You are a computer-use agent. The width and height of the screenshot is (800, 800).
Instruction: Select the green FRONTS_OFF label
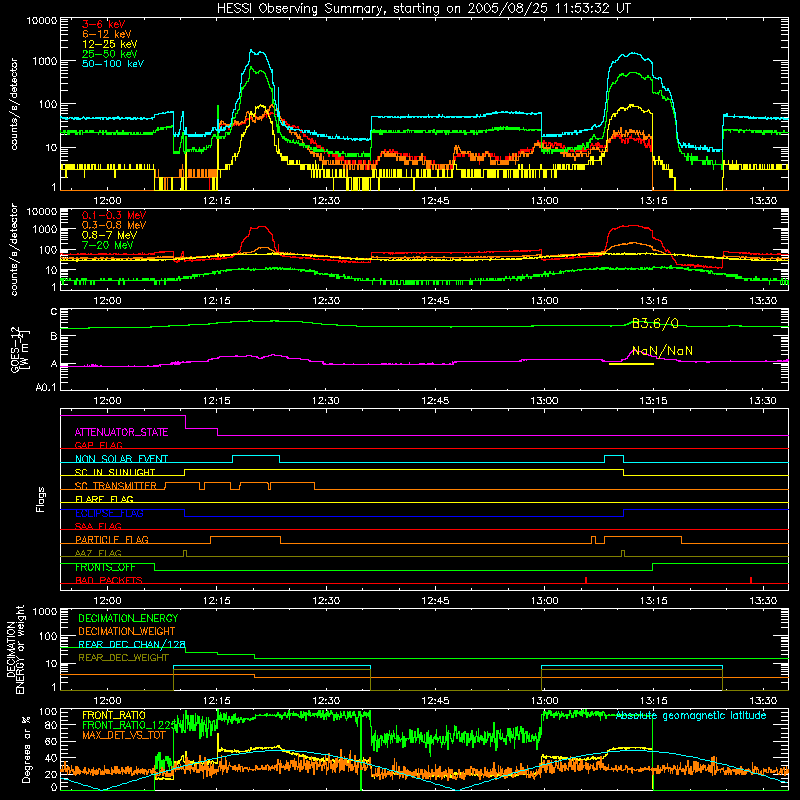click(x=105, y=567)
